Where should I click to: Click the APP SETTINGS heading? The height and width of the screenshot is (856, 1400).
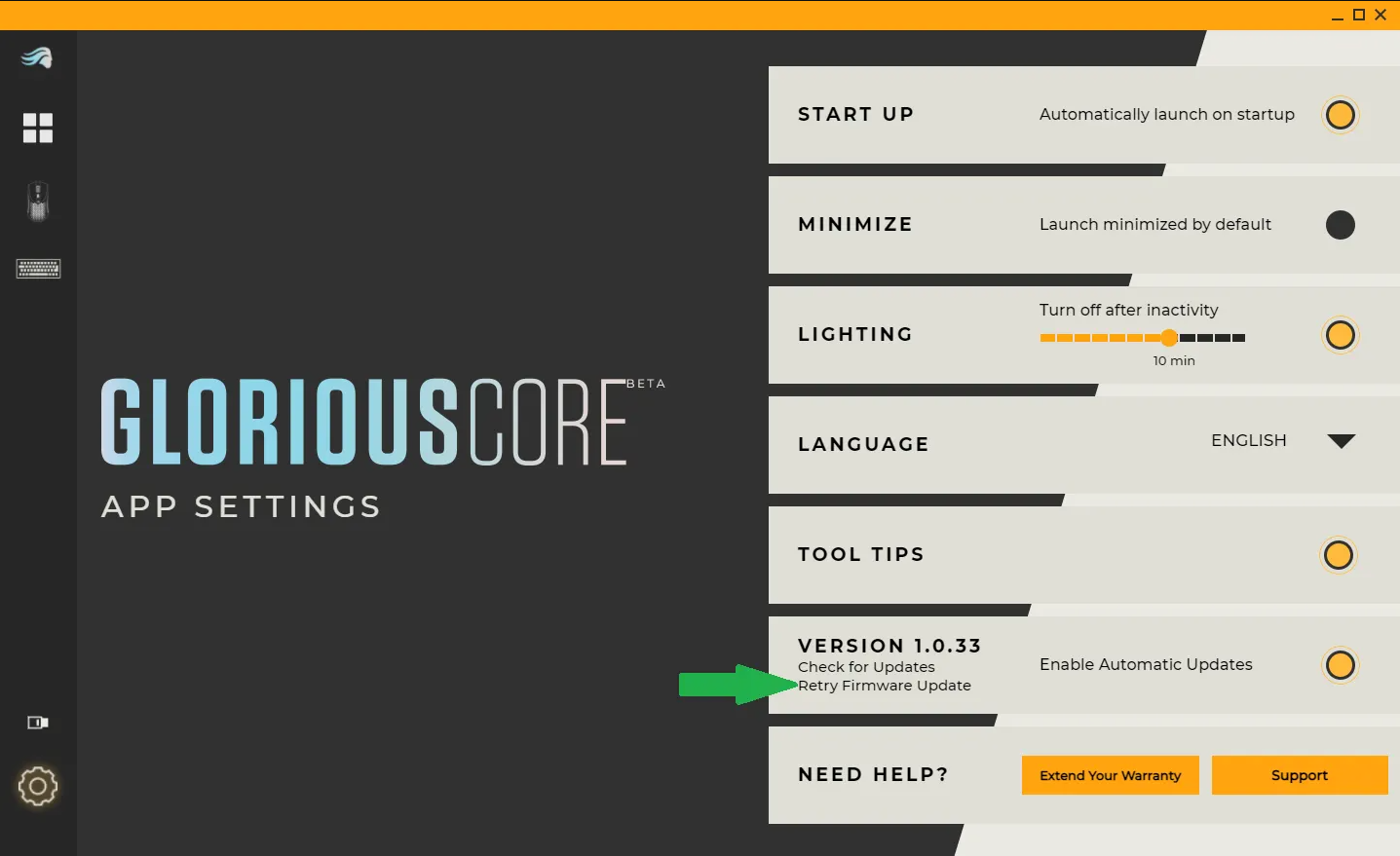pyautogui.click(x=241, y=506)
